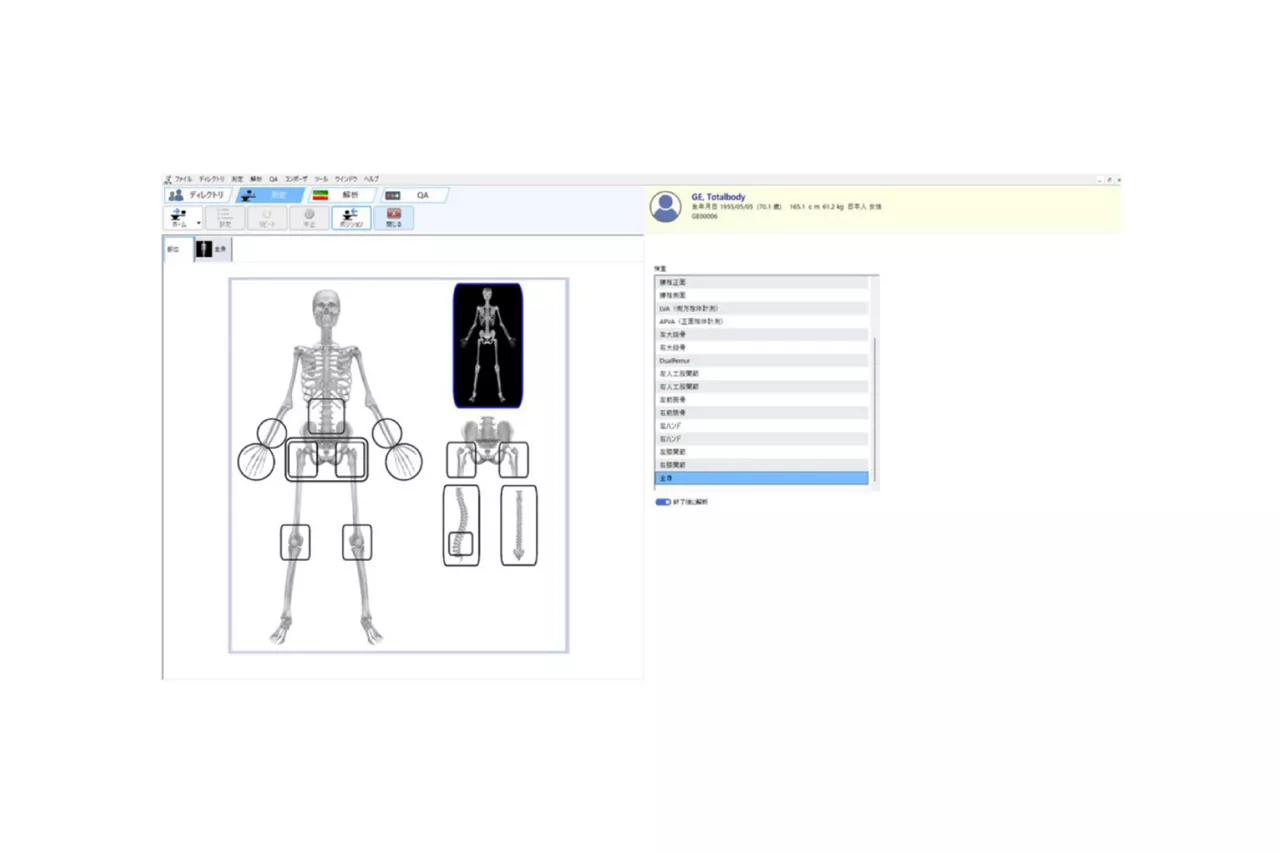Select the forearm circle on skeleton's left-side arm
This screenshot has width=1280, height=854.
272,433
